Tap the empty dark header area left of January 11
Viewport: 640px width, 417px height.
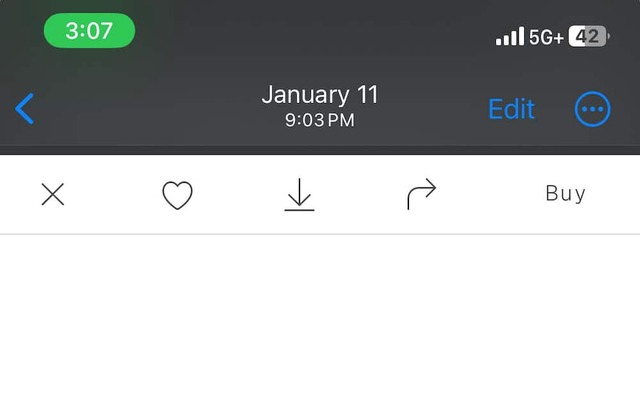(147, 109)
